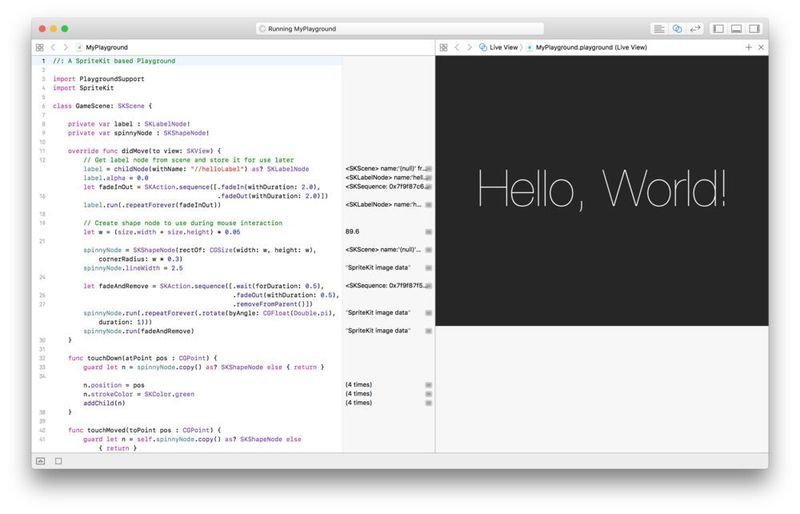800x514 pixels.
Task: Click the 89.6 result value
Action: (352, 232)
